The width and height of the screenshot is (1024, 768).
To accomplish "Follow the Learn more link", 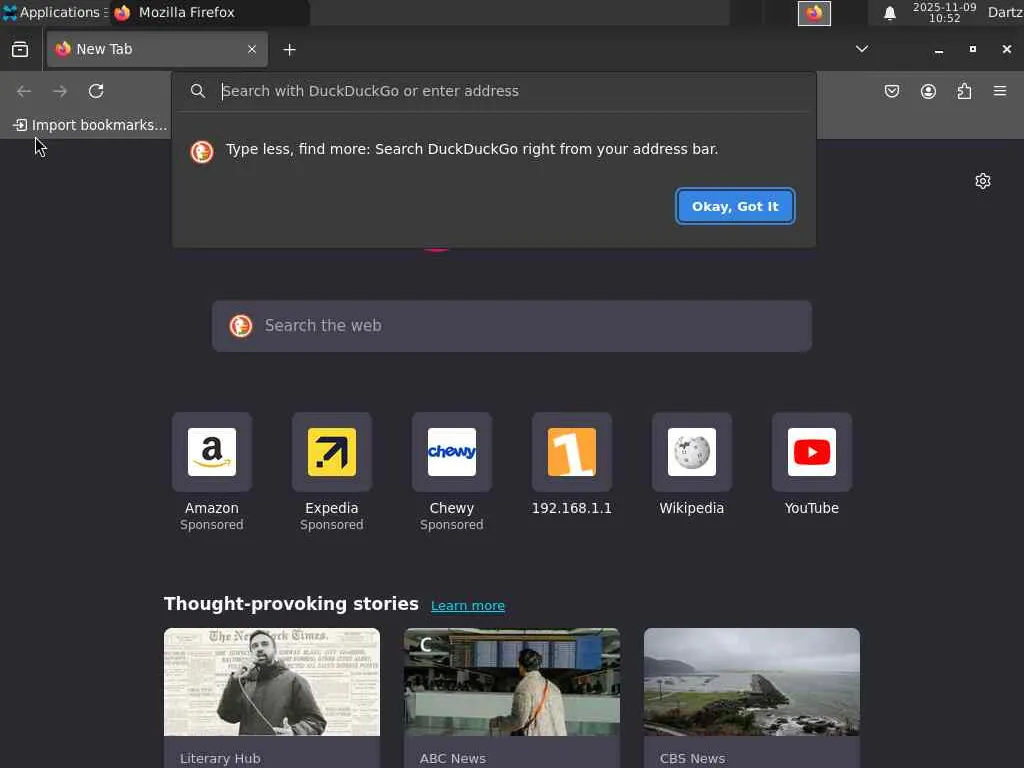I will [468, 606].
